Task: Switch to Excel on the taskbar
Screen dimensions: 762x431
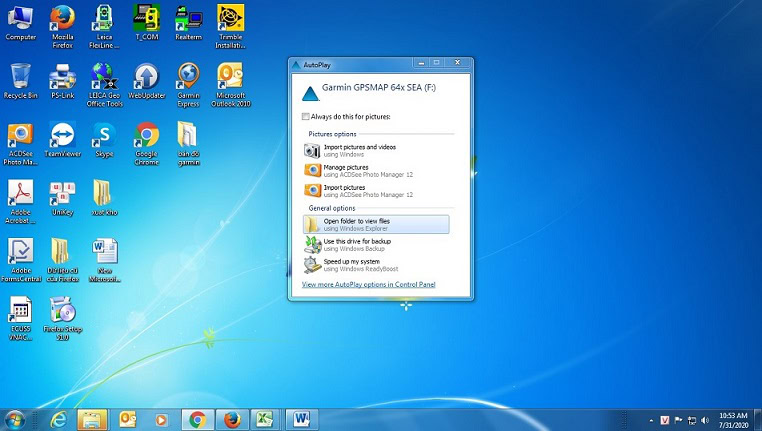Action: (x=264, y=420)
